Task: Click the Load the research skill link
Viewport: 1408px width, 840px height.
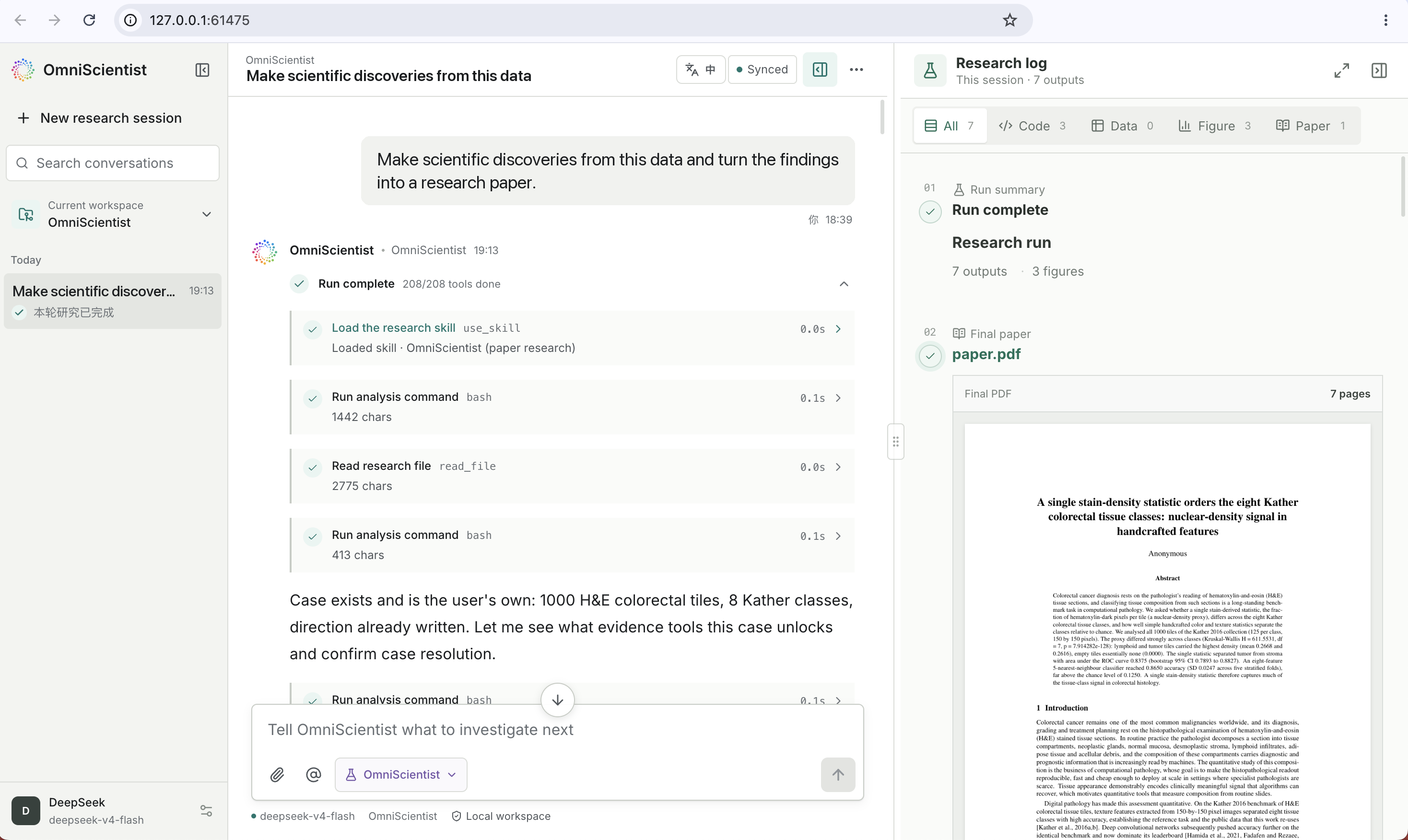Action: pos(393,328)
